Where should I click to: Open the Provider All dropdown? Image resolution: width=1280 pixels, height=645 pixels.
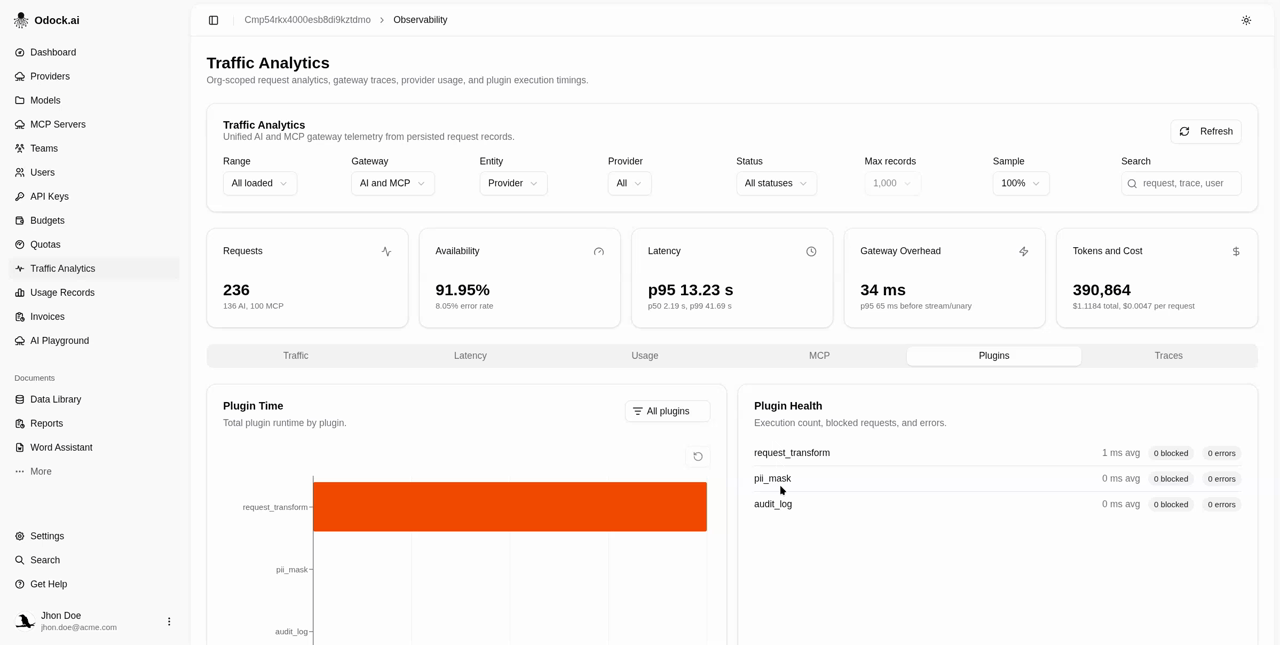click(629, 183)
